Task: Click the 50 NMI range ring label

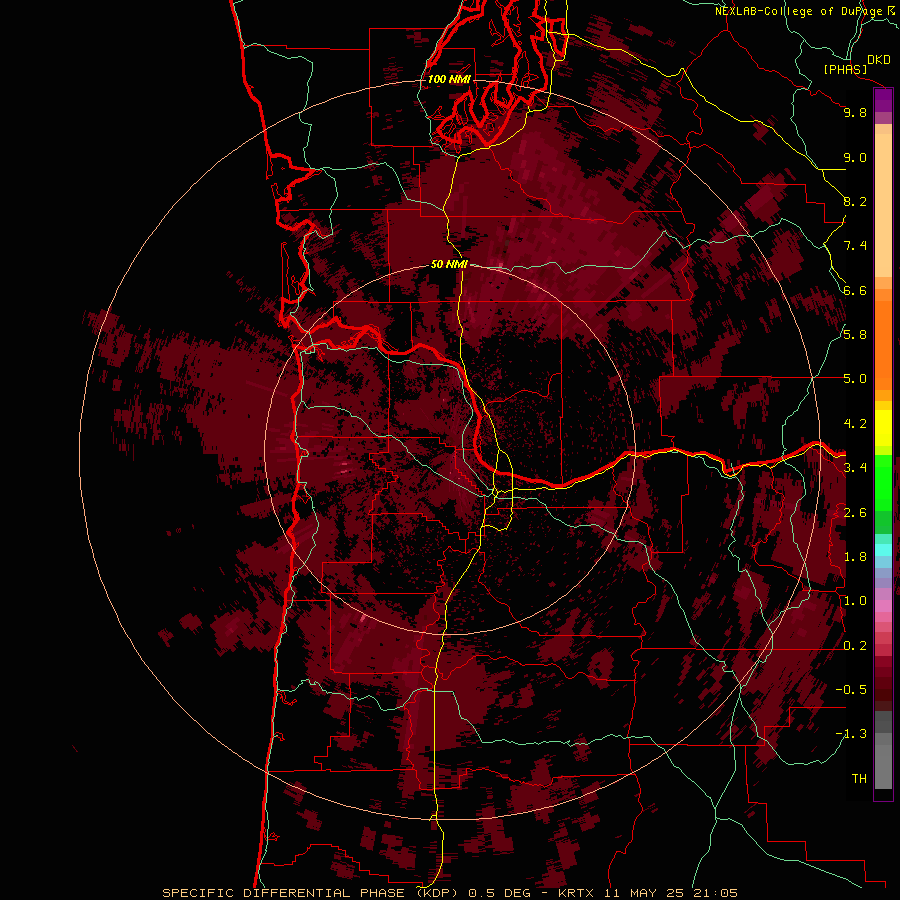Action: pyautogui.click(x=449, y=264)
